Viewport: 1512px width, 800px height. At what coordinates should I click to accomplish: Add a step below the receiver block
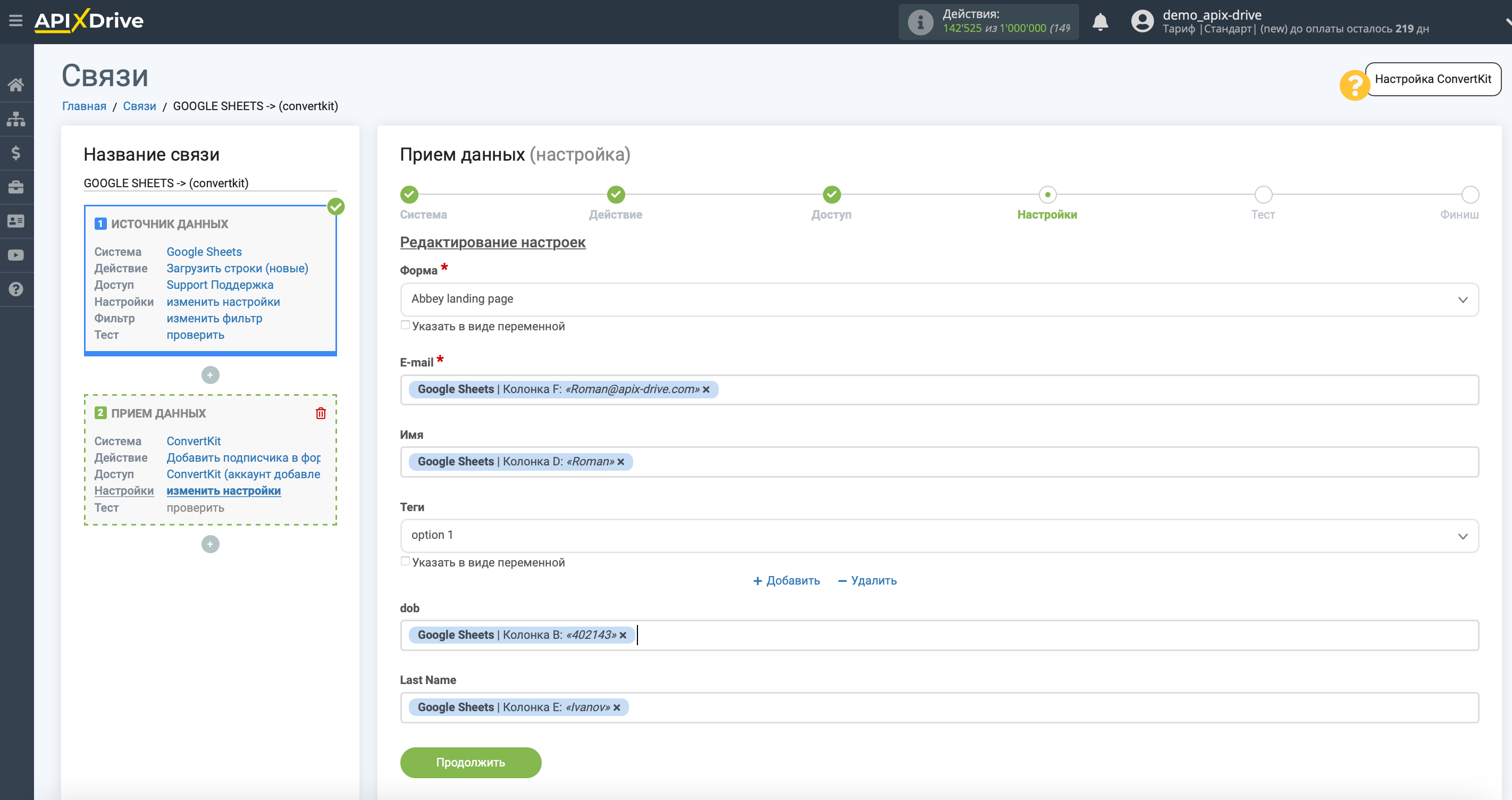(210, 545)
